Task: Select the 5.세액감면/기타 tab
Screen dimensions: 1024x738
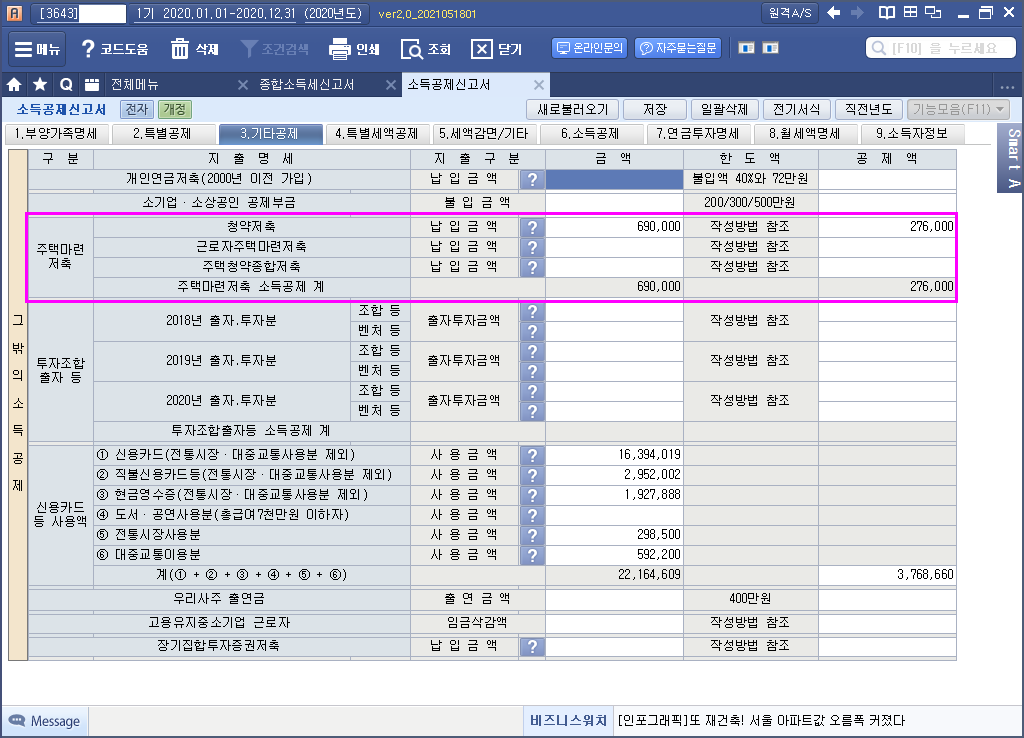Action: coord(484,134)
